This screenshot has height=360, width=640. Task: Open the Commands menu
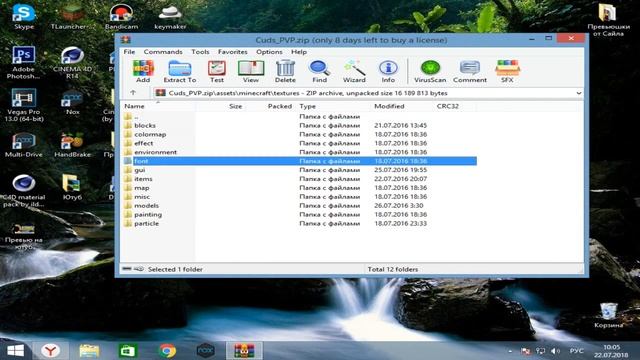(x=163, y=52)
